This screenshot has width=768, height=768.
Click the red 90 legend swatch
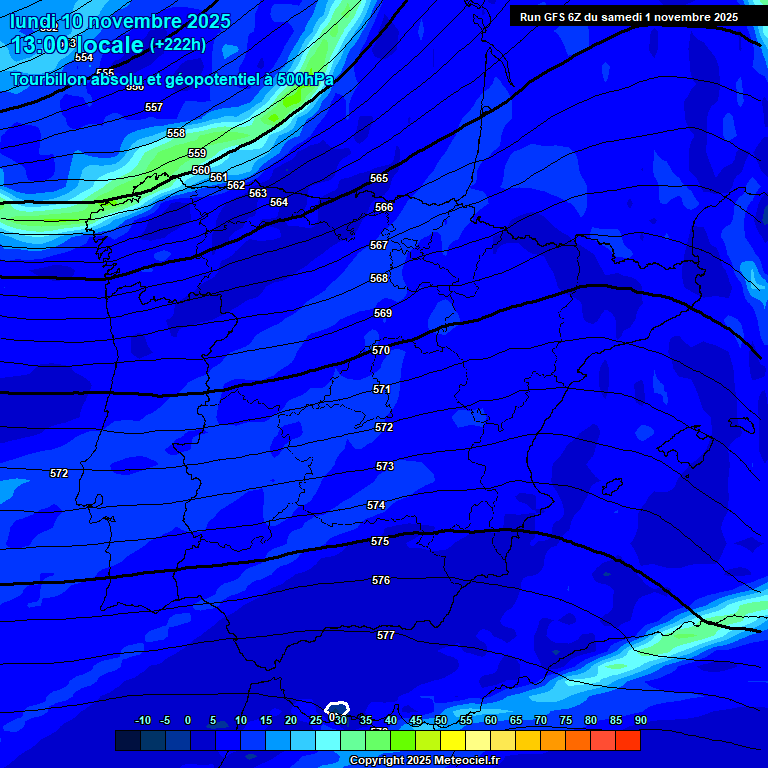(628, 741)
